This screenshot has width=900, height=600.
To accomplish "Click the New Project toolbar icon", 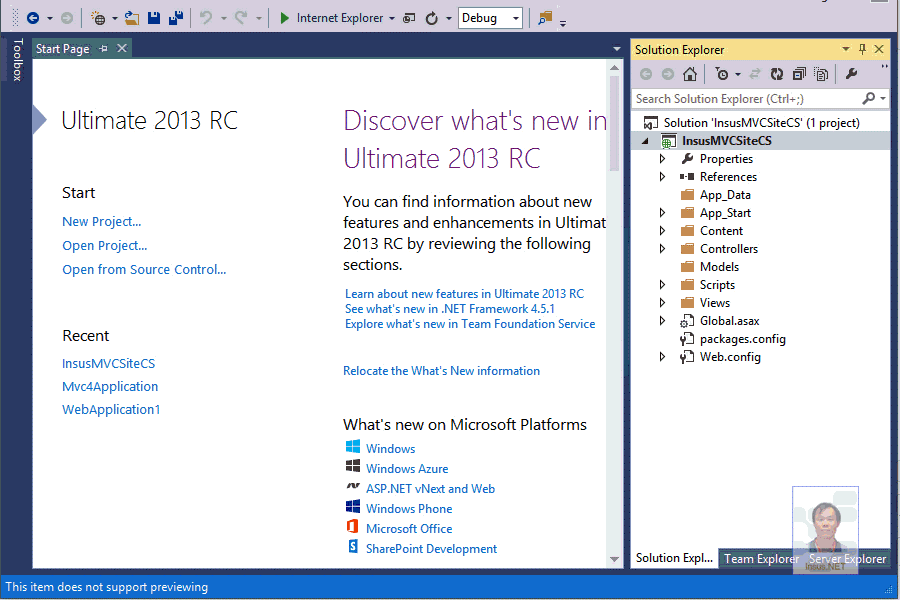I will coord(98,18).
